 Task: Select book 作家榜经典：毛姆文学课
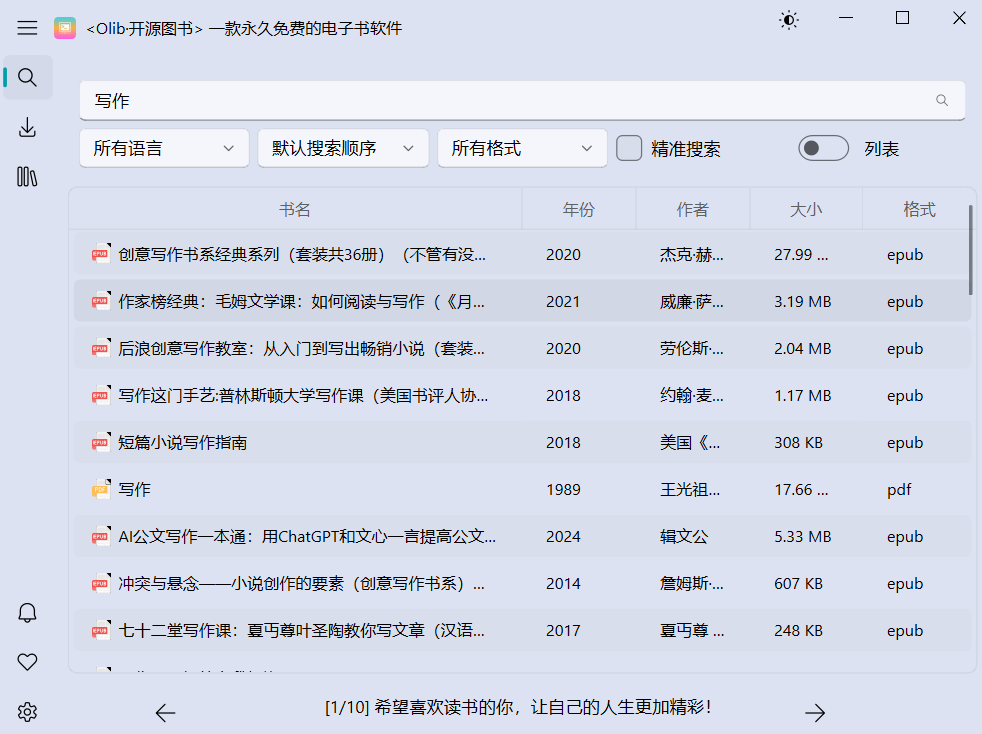point(301,301)
